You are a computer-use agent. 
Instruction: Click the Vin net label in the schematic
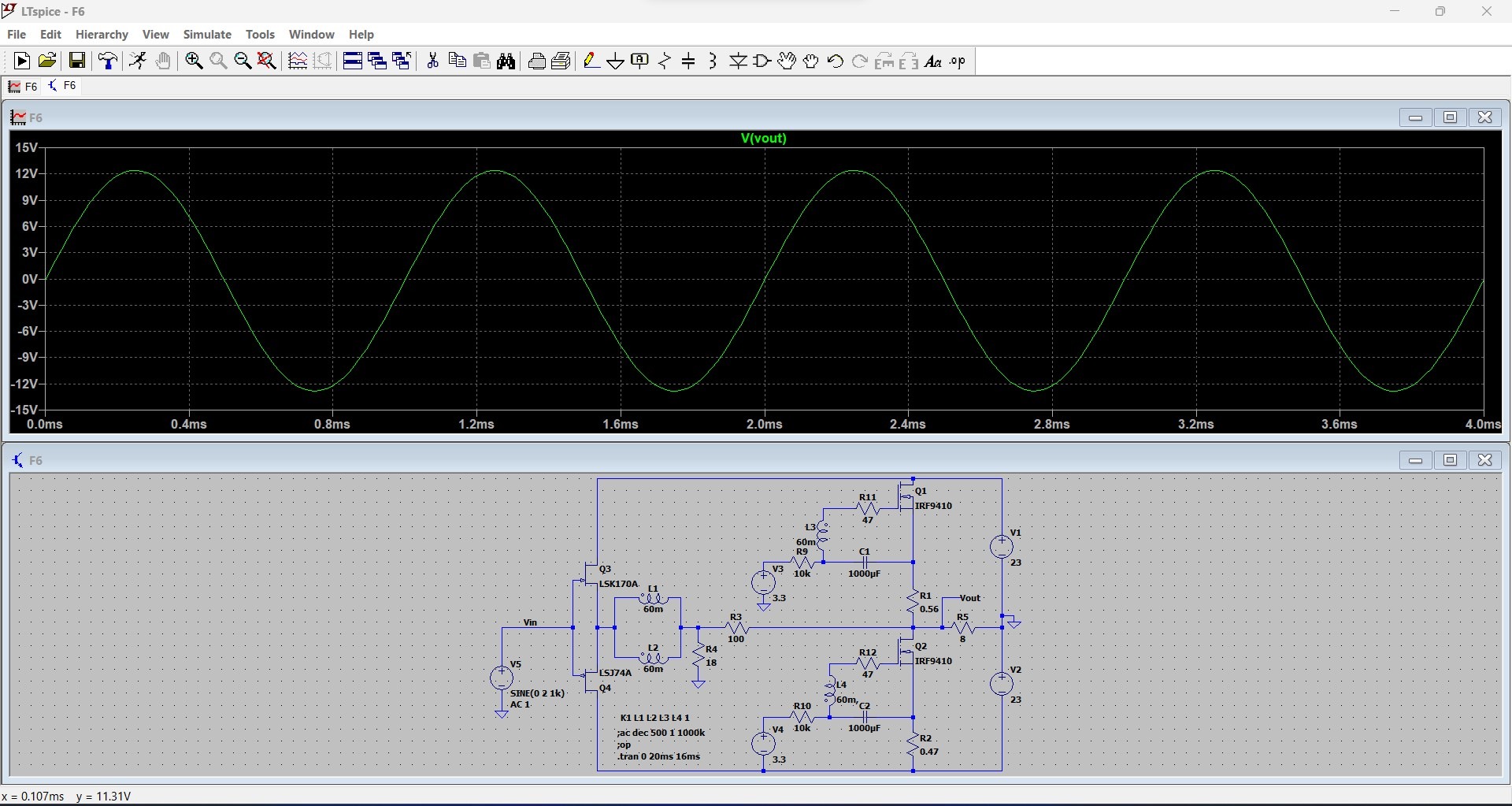[530, 623]
